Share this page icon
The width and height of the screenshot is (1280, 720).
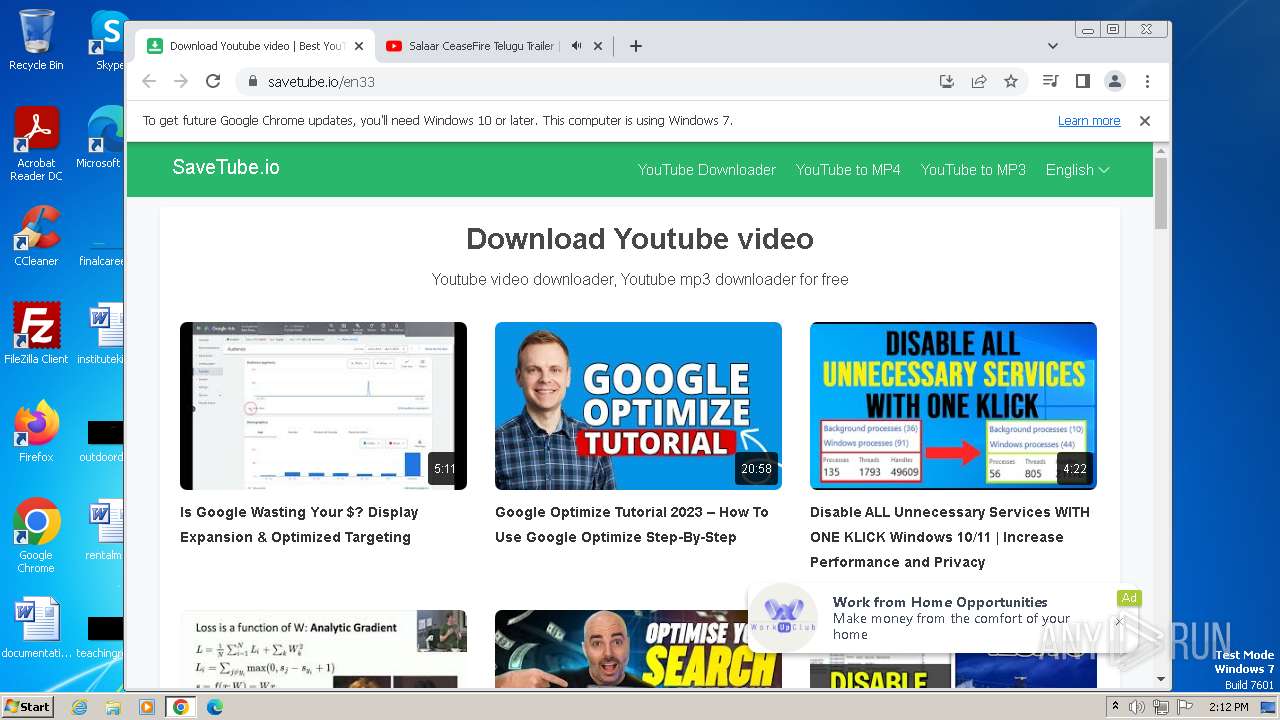(x=979, y=82)
